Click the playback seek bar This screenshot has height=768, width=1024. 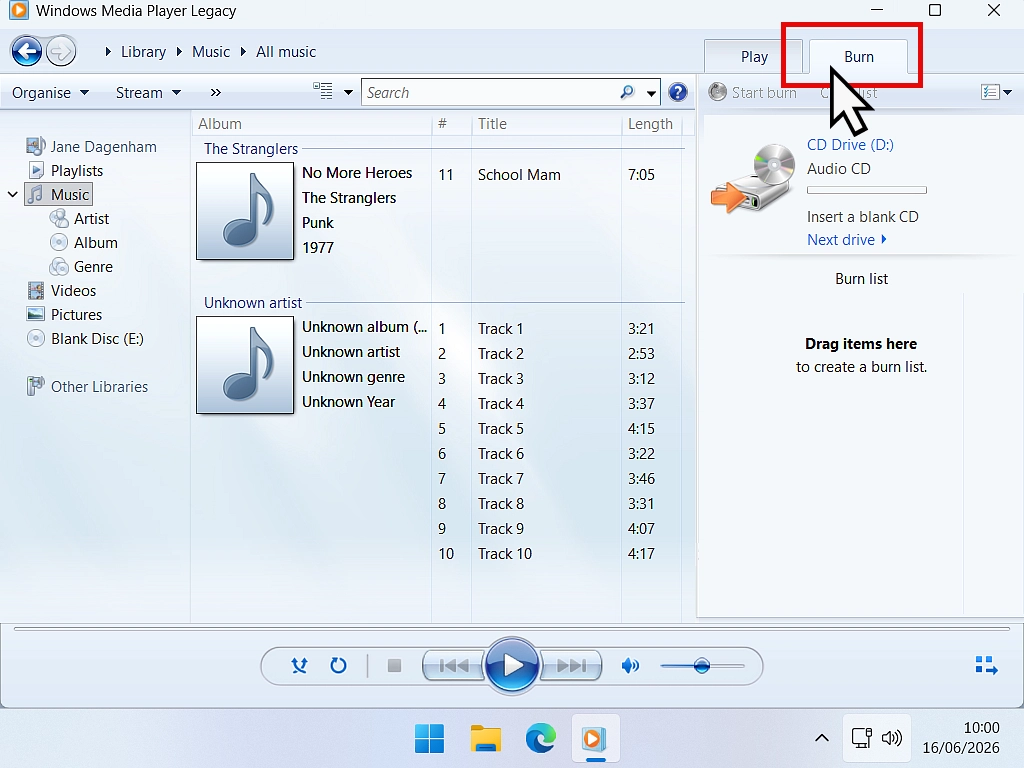tap(512, 629)
